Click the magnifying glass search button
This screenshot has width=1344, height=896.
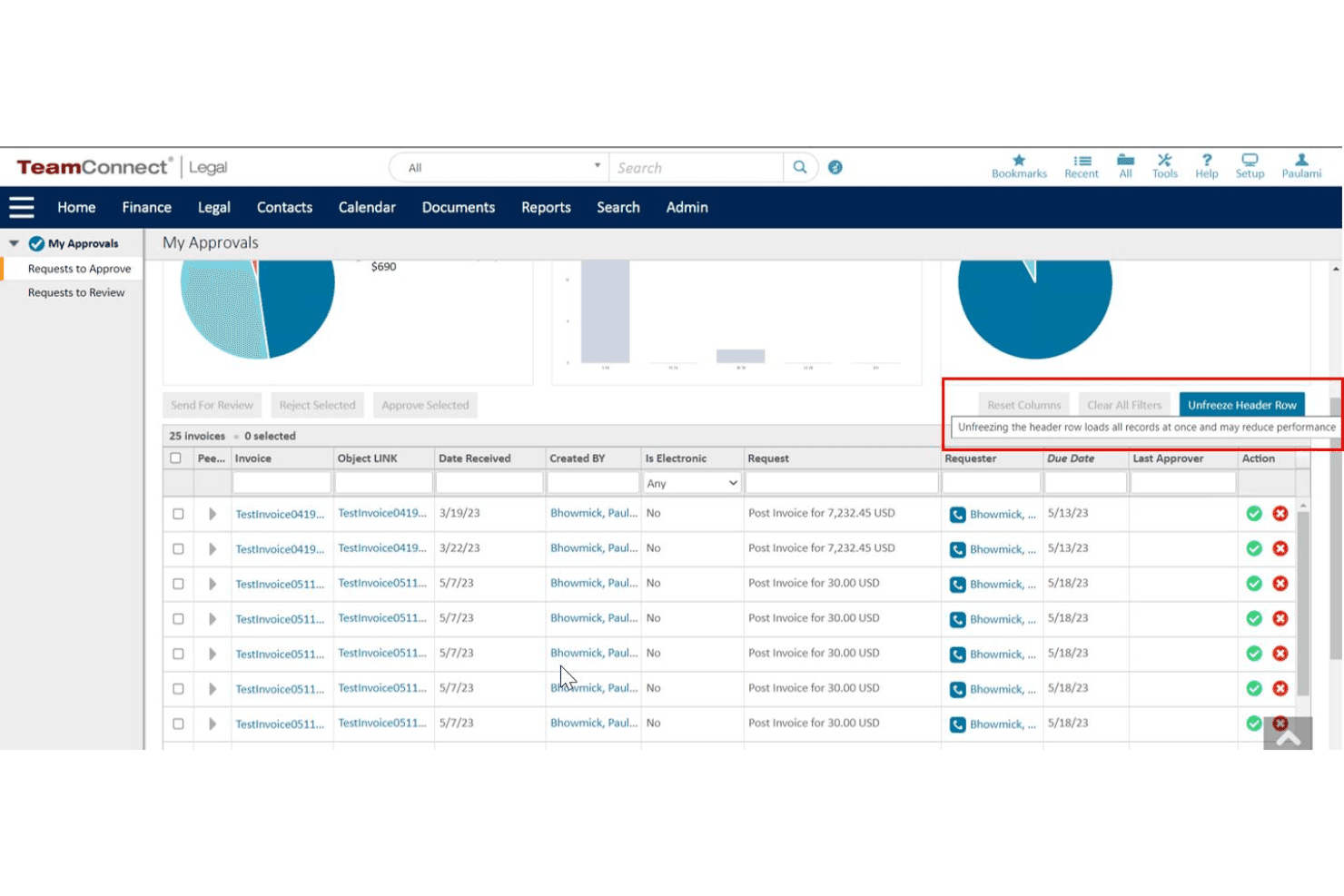click(800, 168)
